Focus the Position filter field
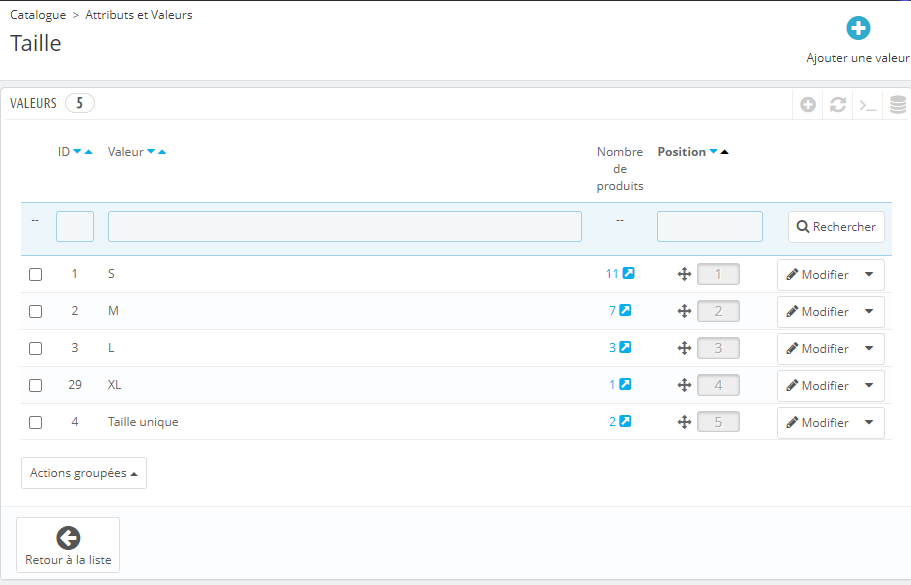This screenshot has height=585, width=911. coord(709,227)
